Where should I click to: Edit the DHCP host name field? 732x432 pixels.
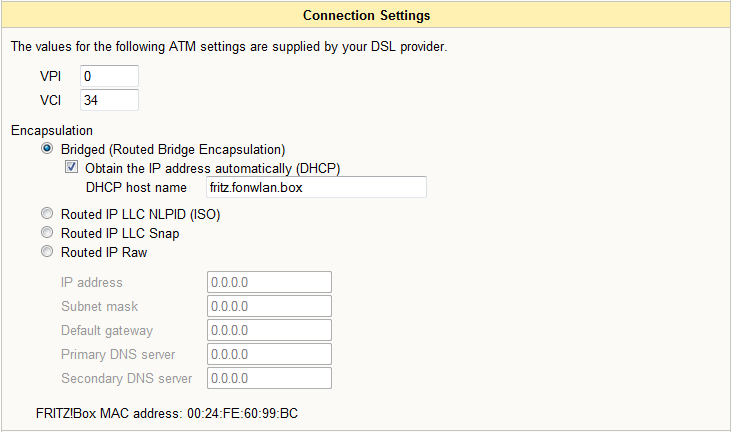pos(316,187)
